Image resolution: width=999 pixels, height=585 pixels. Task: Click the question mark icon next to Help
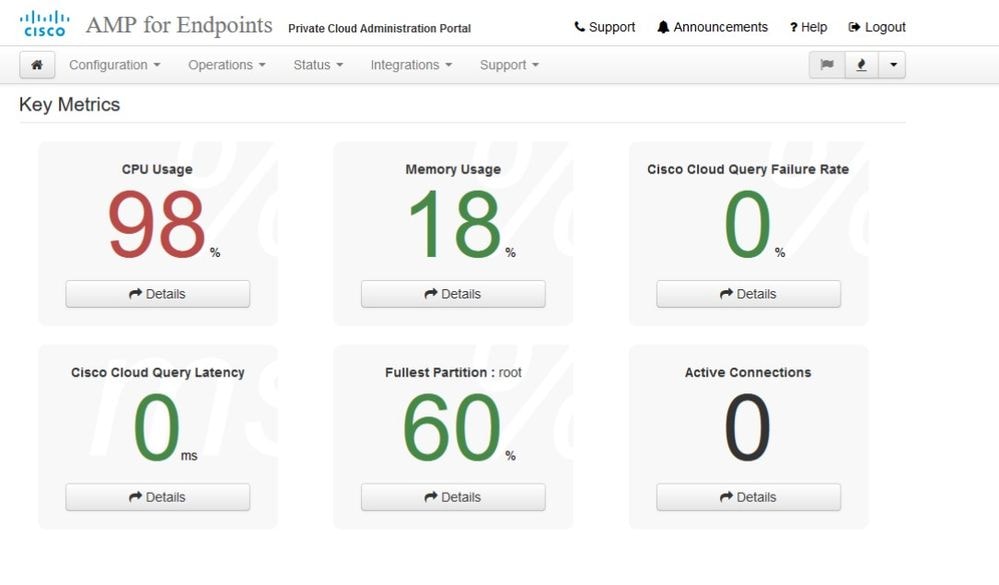click(x=794, y=27)
